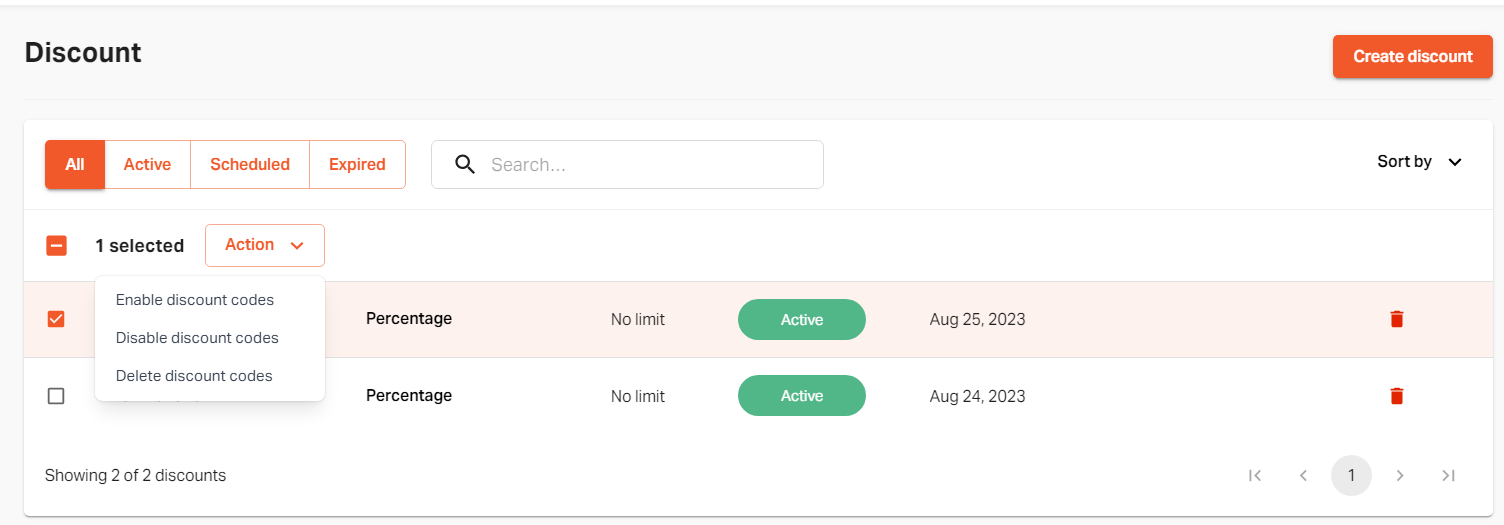This screenshot has width=1504, height=525.
Task: Click trash icon for Aug 24, 2023 discount
Action: (1397, 396)
